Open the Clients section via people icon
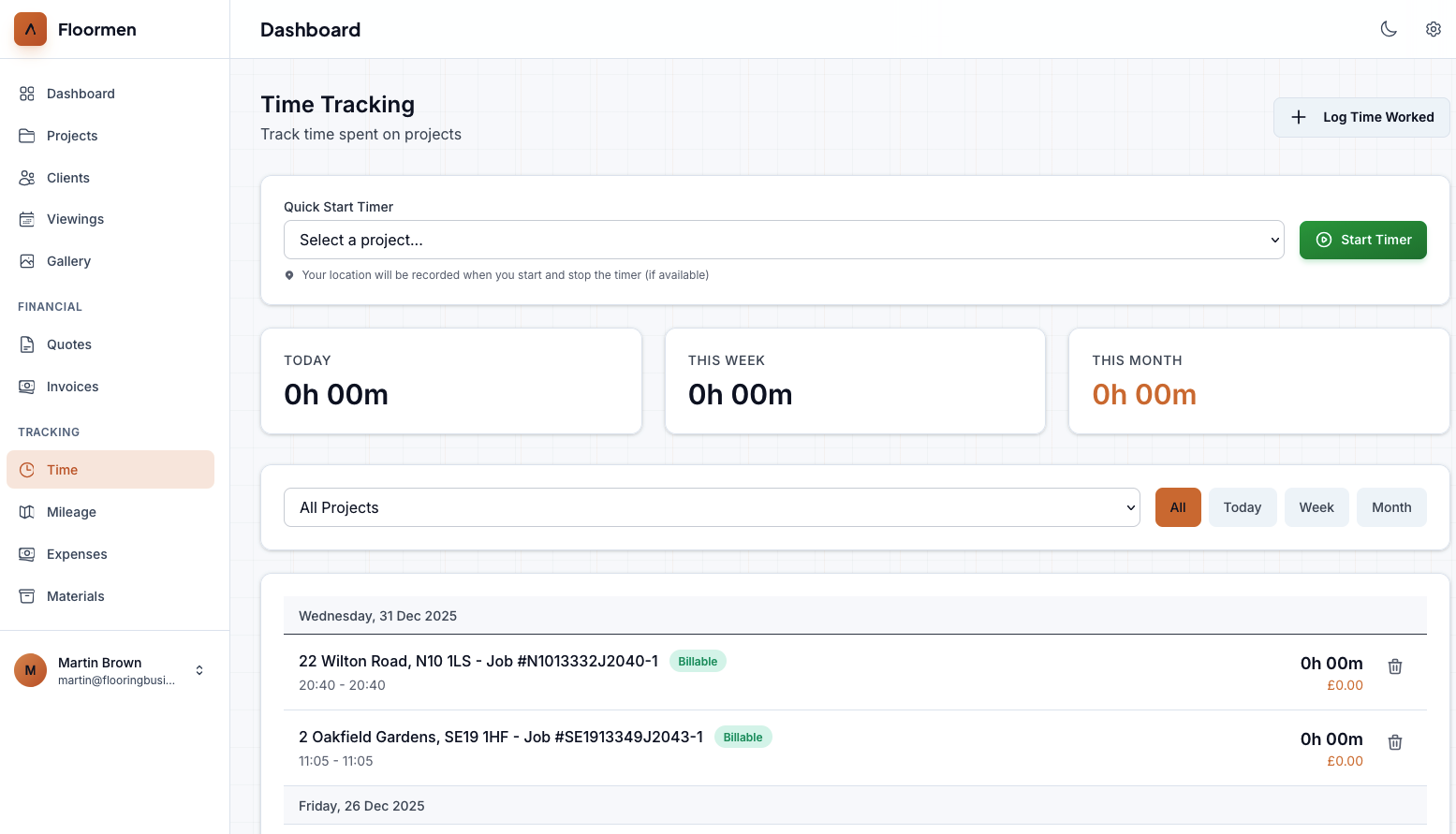This screenshot has height=834, width=1456. tap(29, 178)
